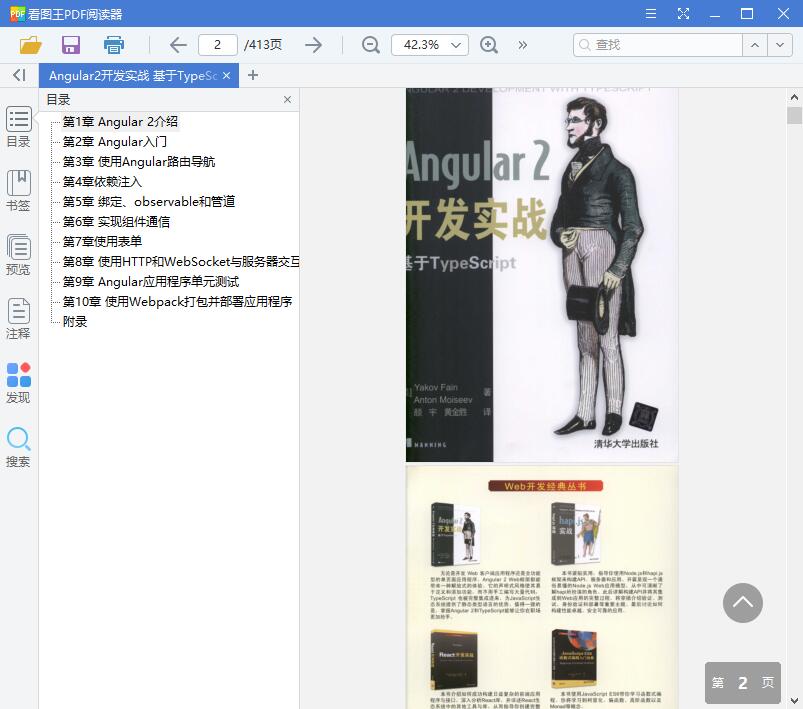Save the current document
This screenshot has height=709, width=803.
click(x=70, y=45)
